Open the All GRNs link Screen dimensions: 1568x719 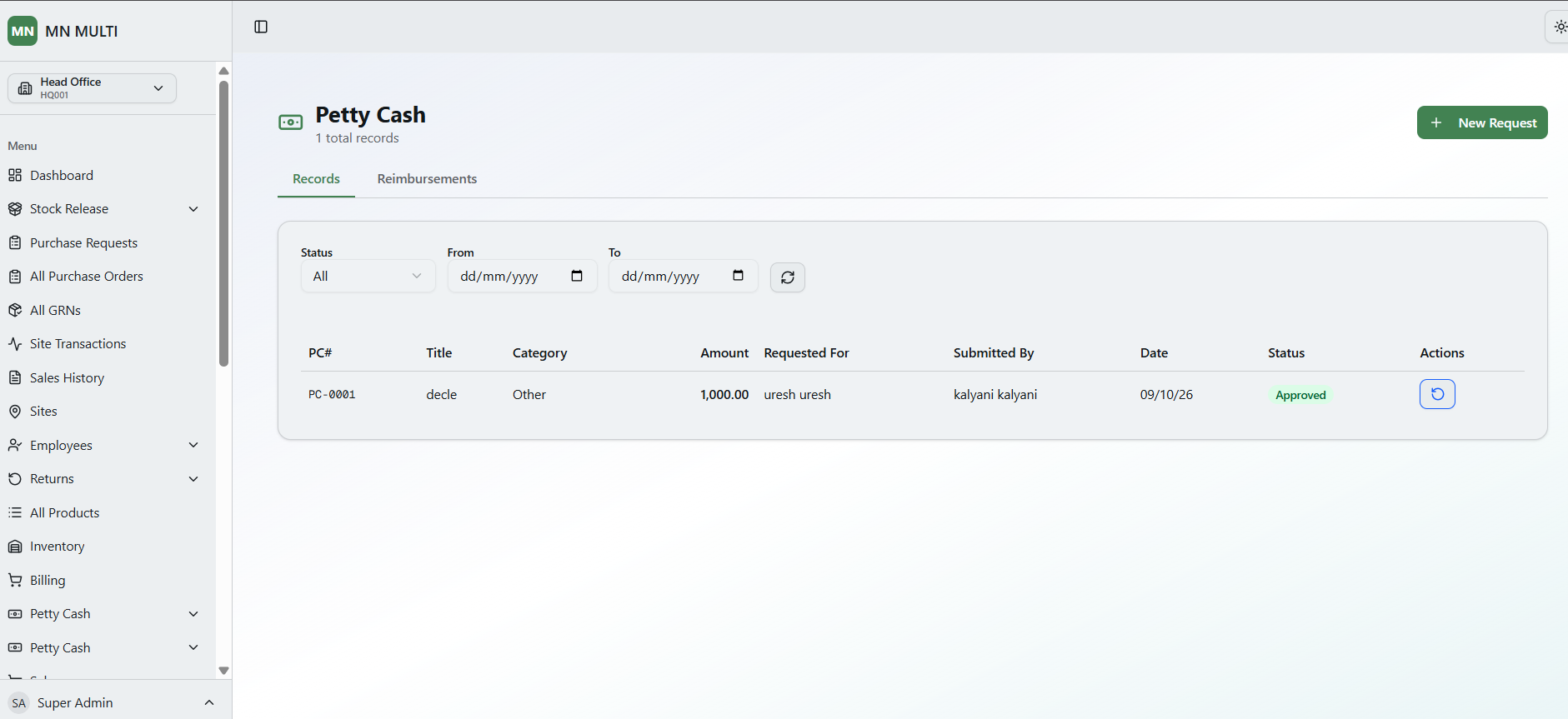[x=55, y=310]
